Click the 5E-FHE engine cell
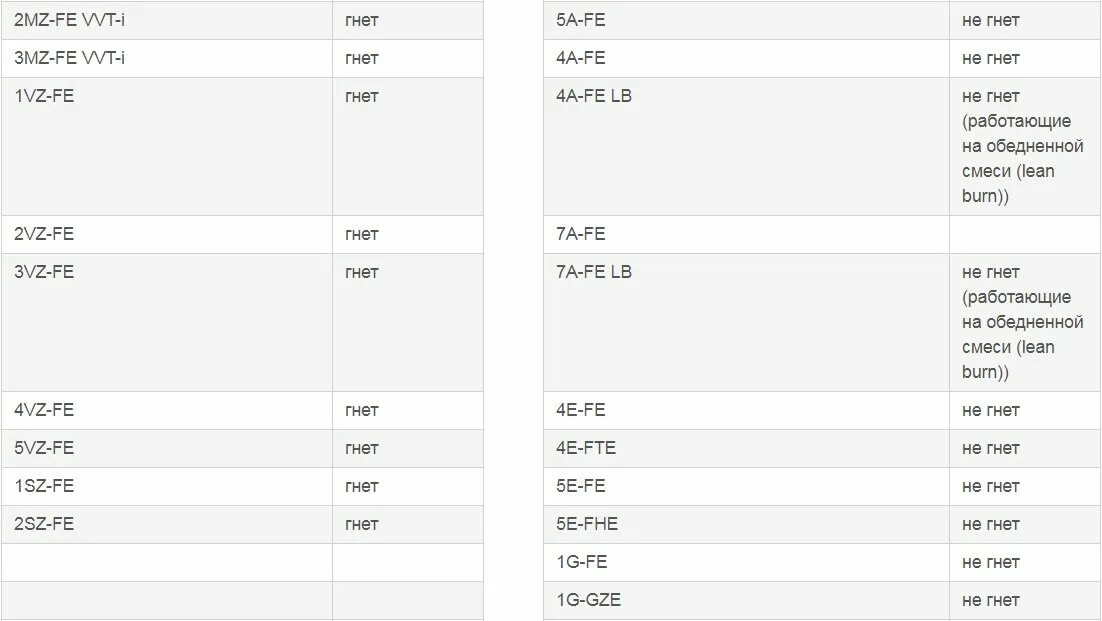The width and height of the screenshot is (1102, 621). click(x=587, y=524)
